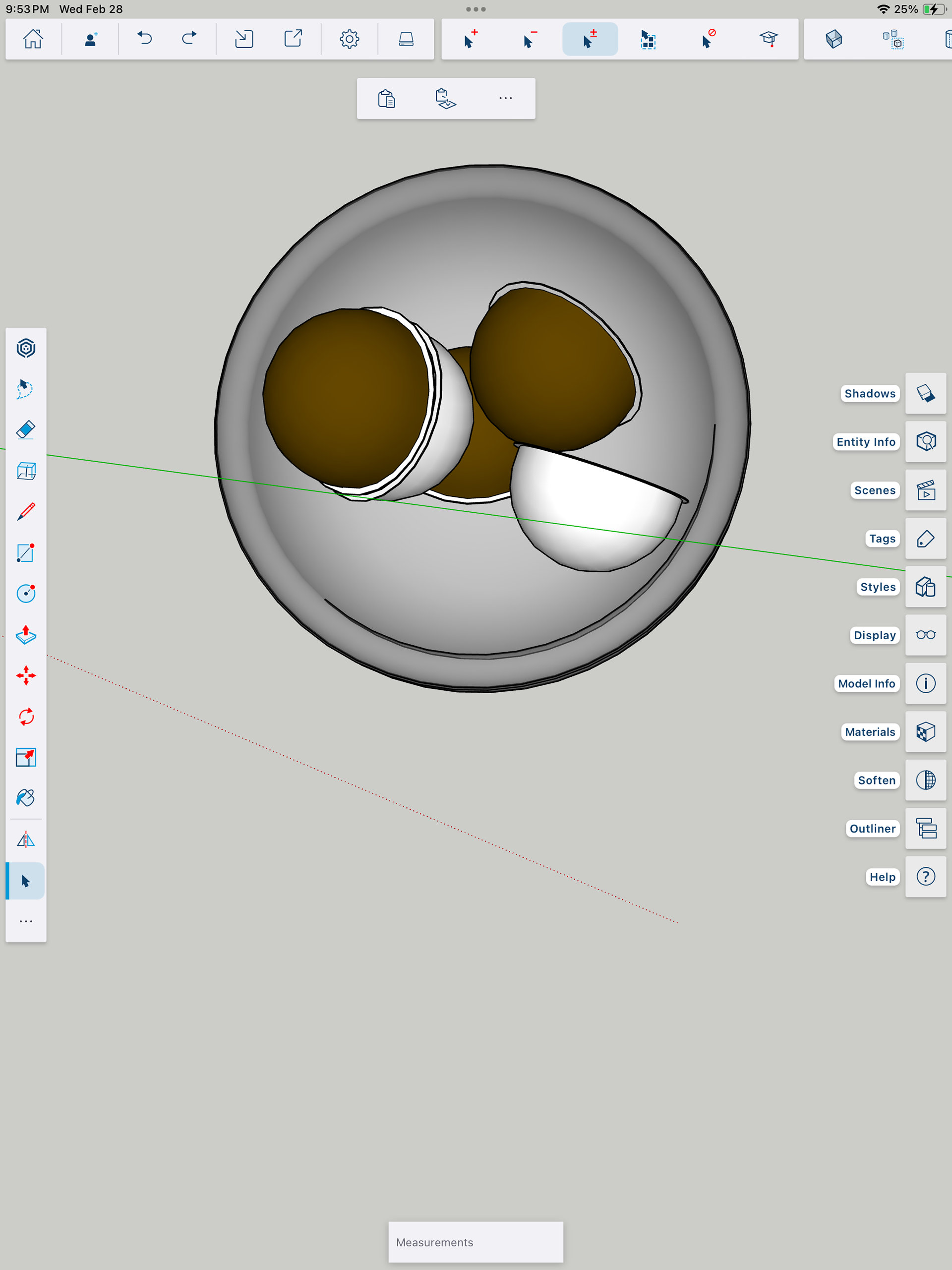The height and width of the screenshot is (1270, 952).
Task: Select the Pencil line tool
Action: click(26, 512)
